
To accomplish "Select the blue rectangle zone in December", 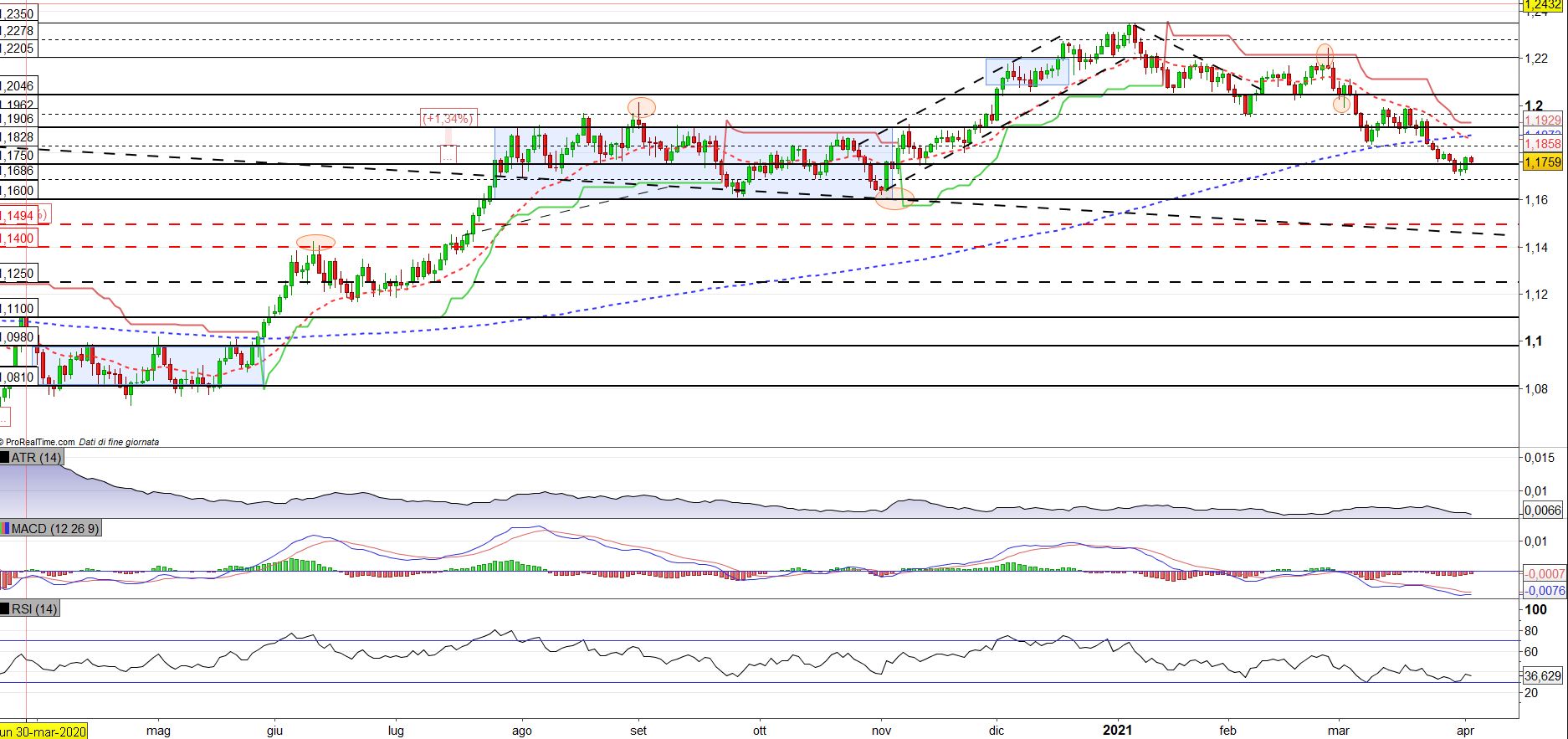I will pos(1027,72).
